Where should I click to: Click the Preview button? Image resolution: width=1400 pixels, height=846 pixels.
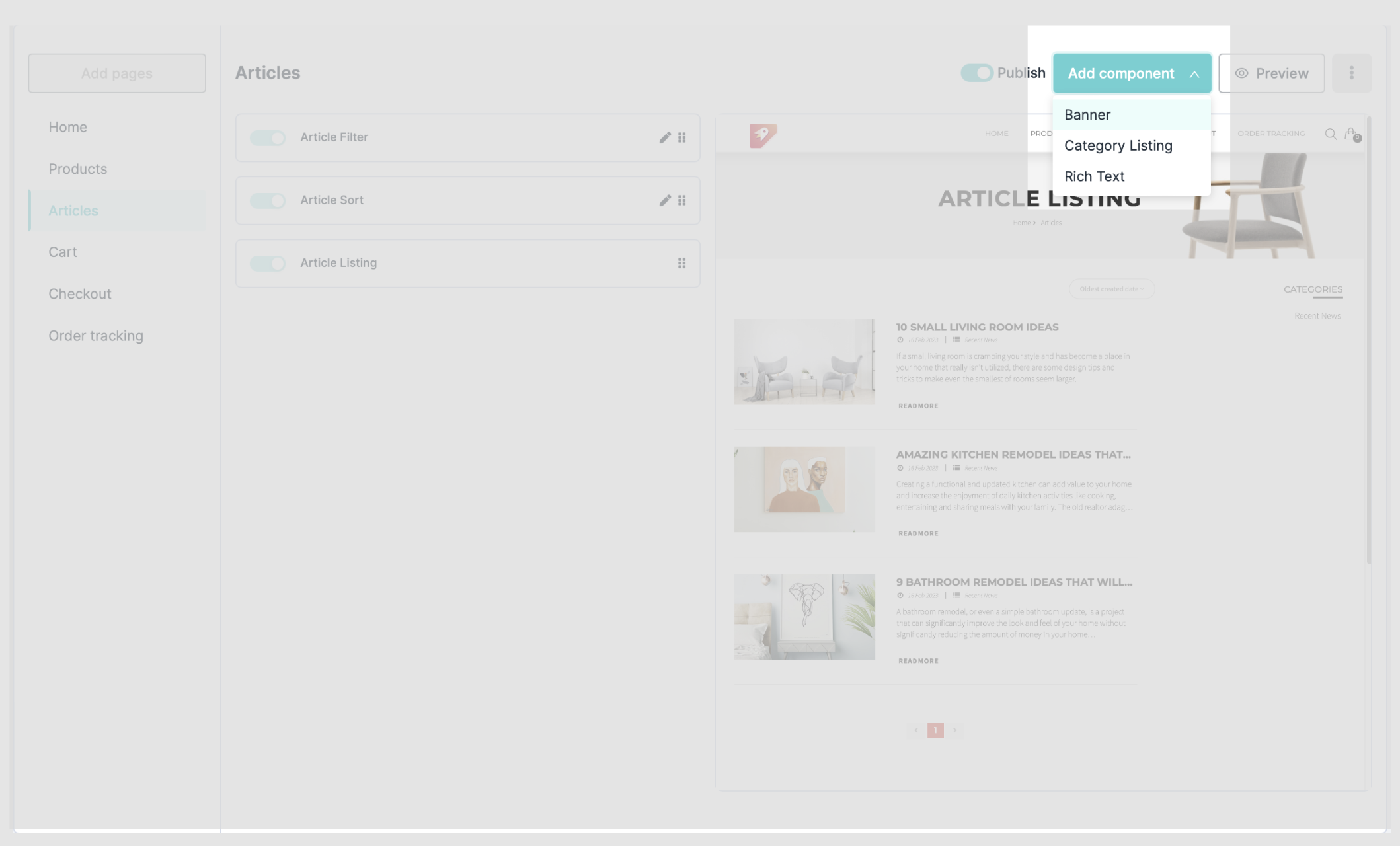point(1271,73)
